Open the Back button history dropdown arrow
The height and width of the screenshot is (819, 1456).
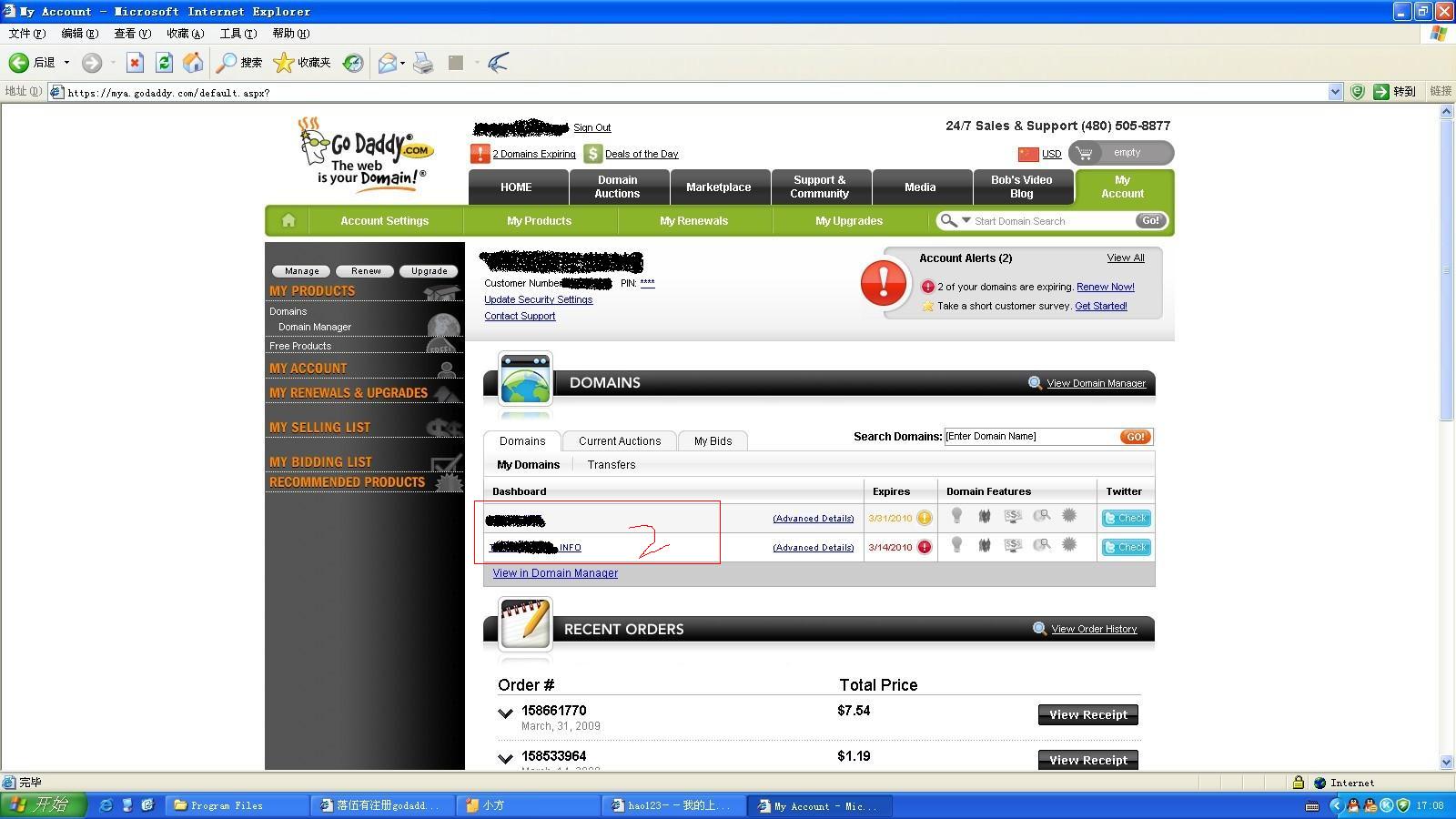click(x=66, y=63)
